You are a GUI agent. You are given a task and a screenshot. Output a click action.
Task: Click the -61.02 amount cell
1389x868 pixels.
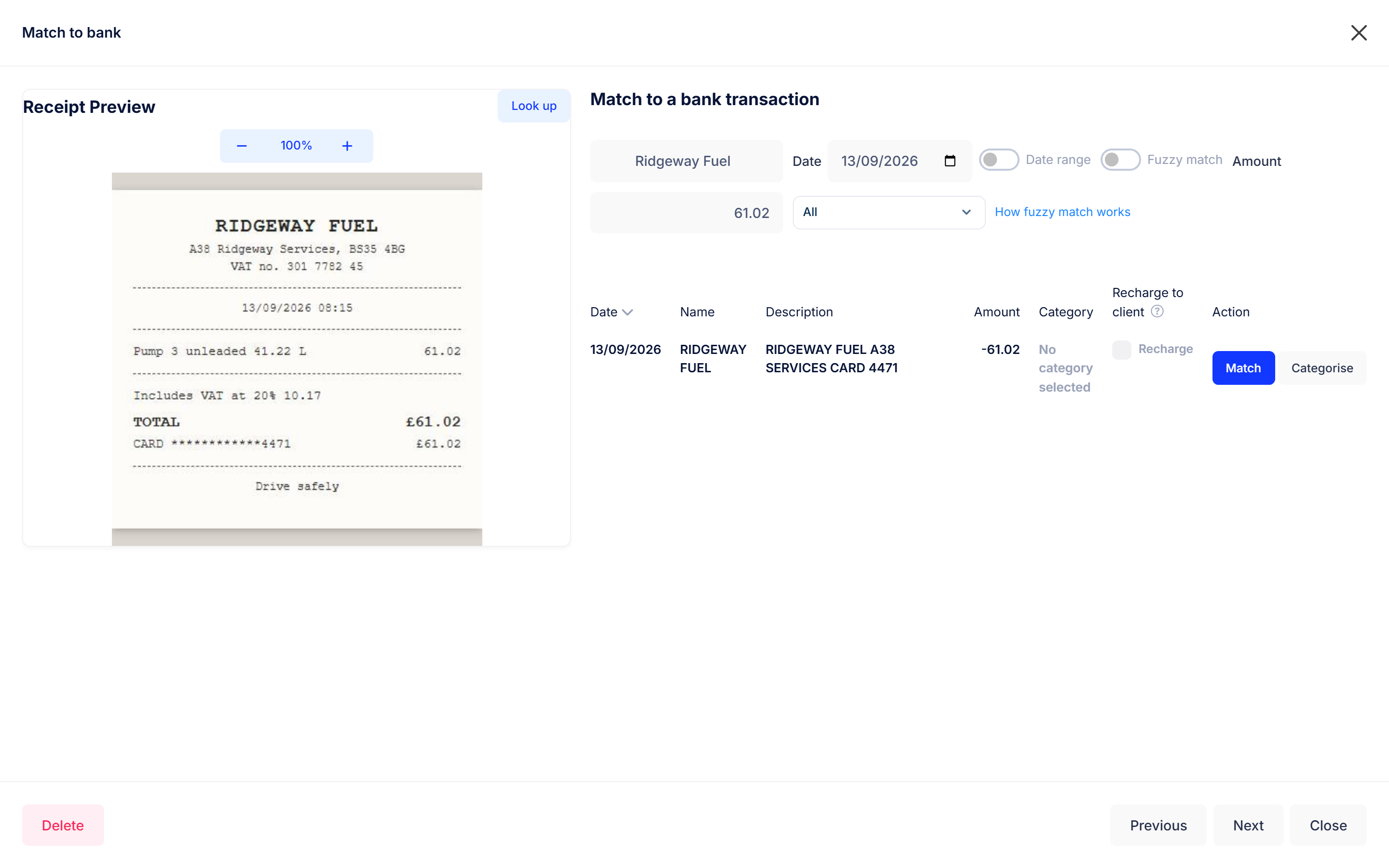pos(1000,350)
